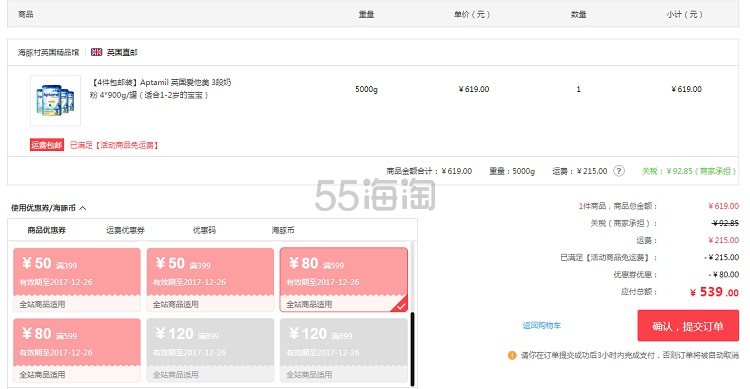Click the green 关税：¥92.85（商家承担） text
Image resolution: width=750 pixels, height=389 pixels.
point(689,171)
